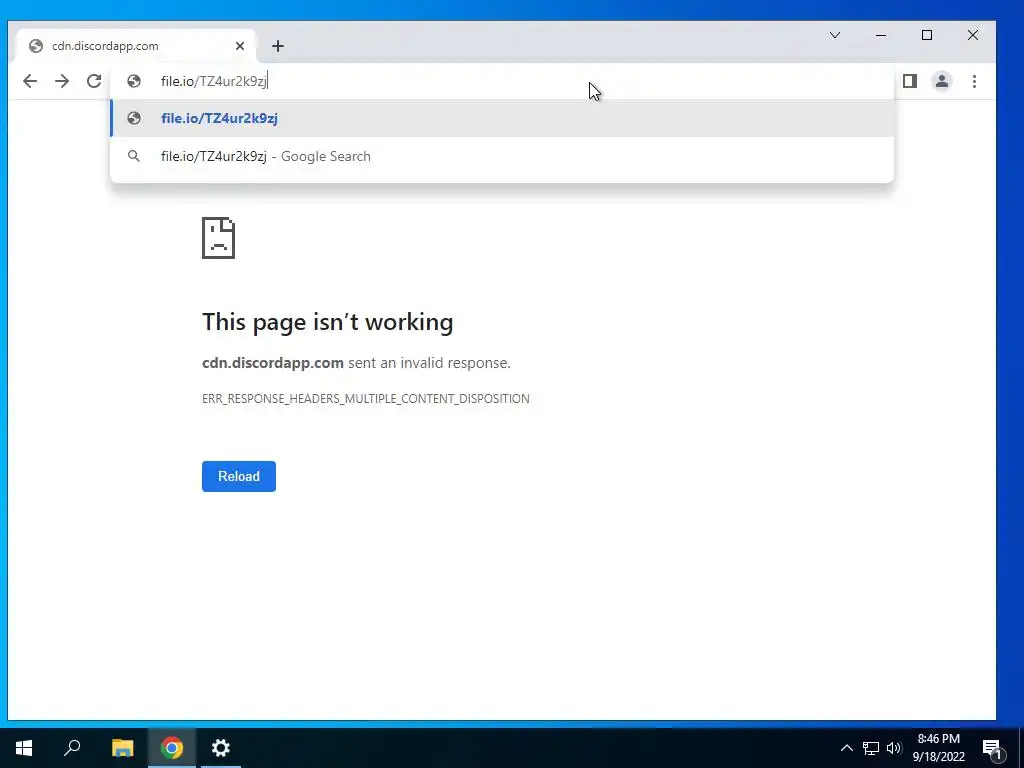Open Chrome side panel icon
Screen dimensions: 1024x768
(x=910, y=81)
